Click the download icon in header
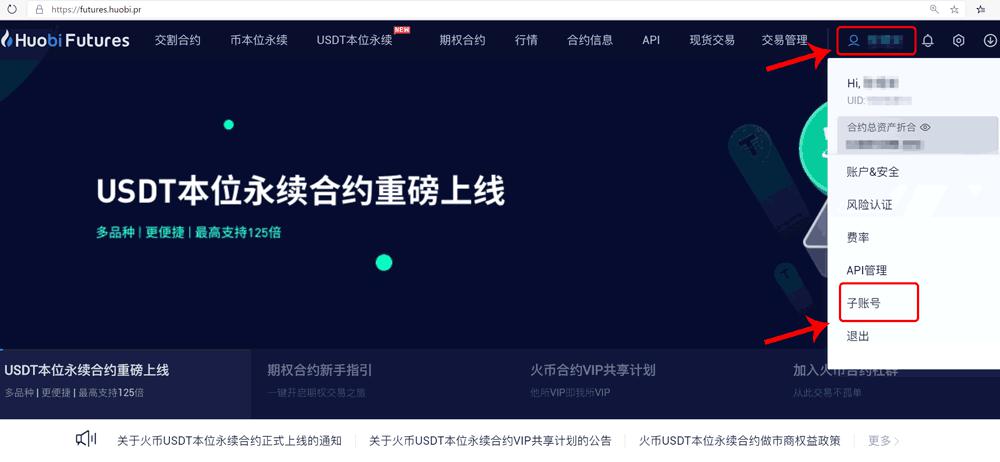The image size is (1000, 462). [990, 40]
